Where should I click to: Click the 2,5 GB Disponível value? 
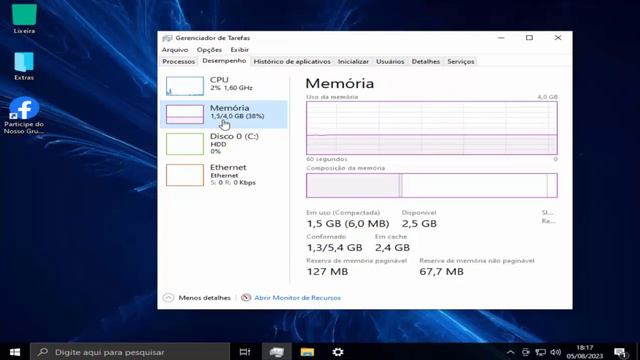(419, 224)
